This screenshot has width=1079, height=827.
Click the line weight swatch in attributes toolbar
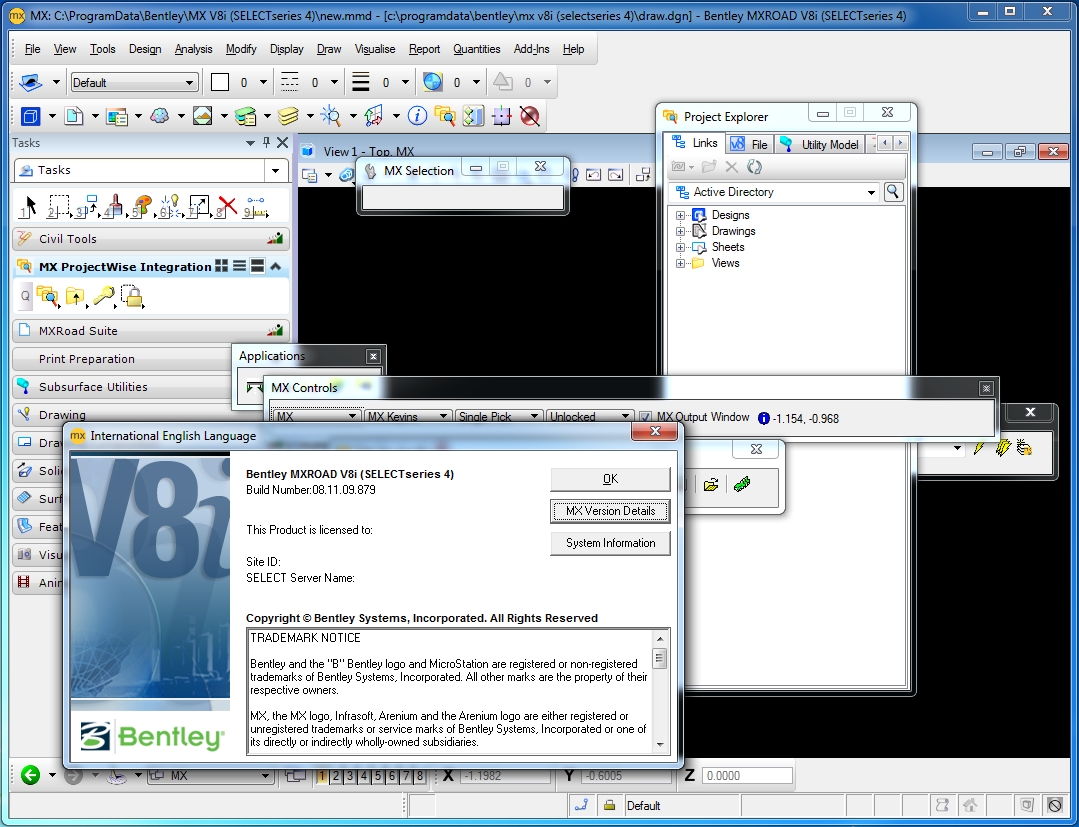click(361, 83)
